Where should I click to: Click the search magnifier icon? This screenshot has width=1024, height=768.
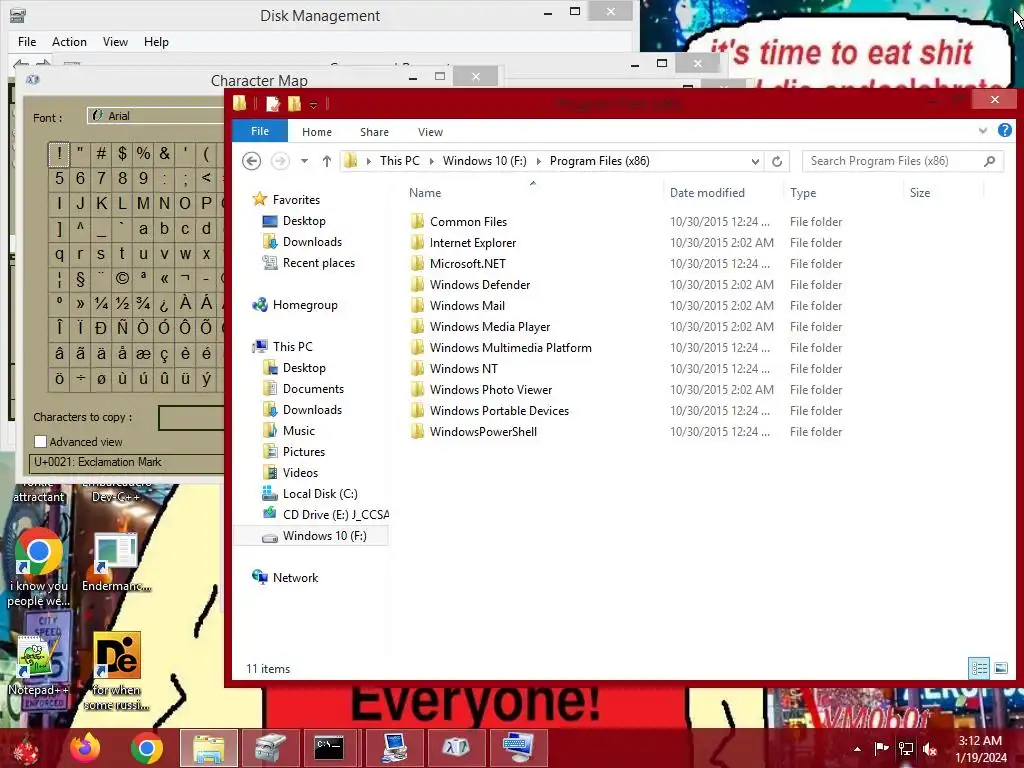pyautogui.click(x=989, y=161)
